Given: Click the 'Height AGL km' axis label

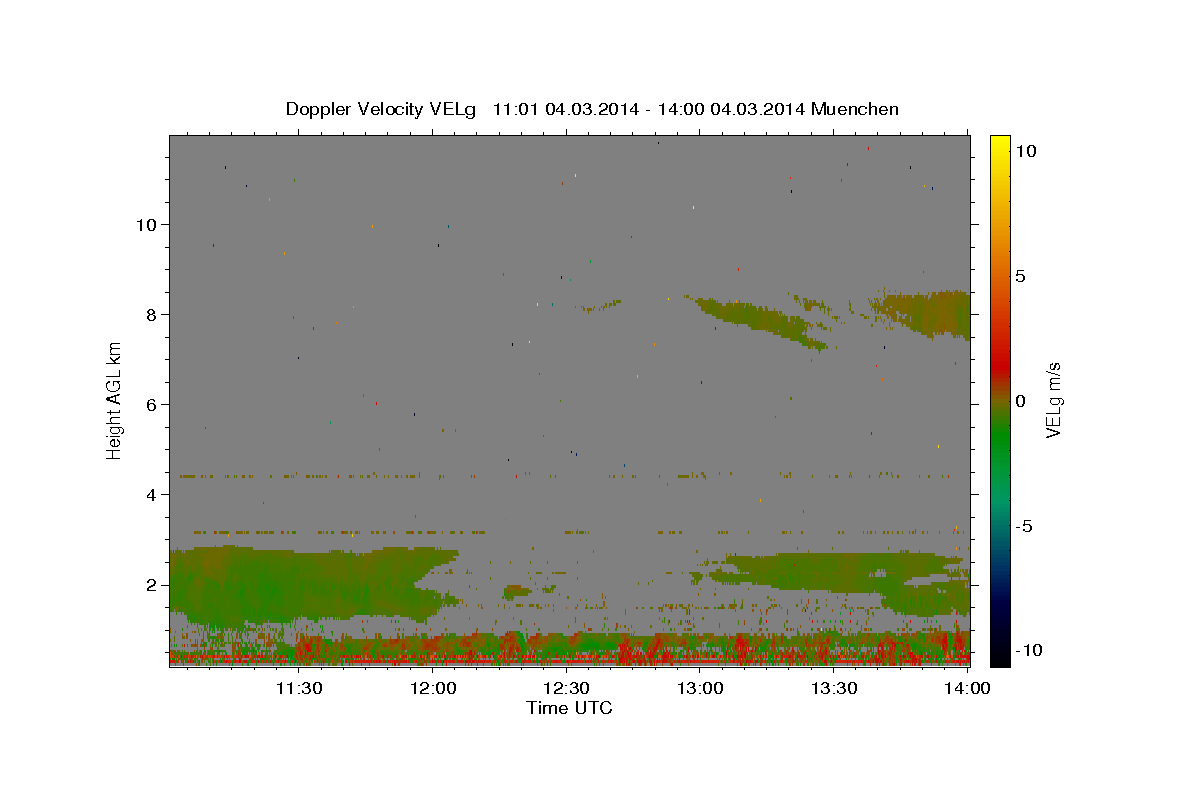Looking at the screenshot, I should pyautogui.click(x=115, y=400).
